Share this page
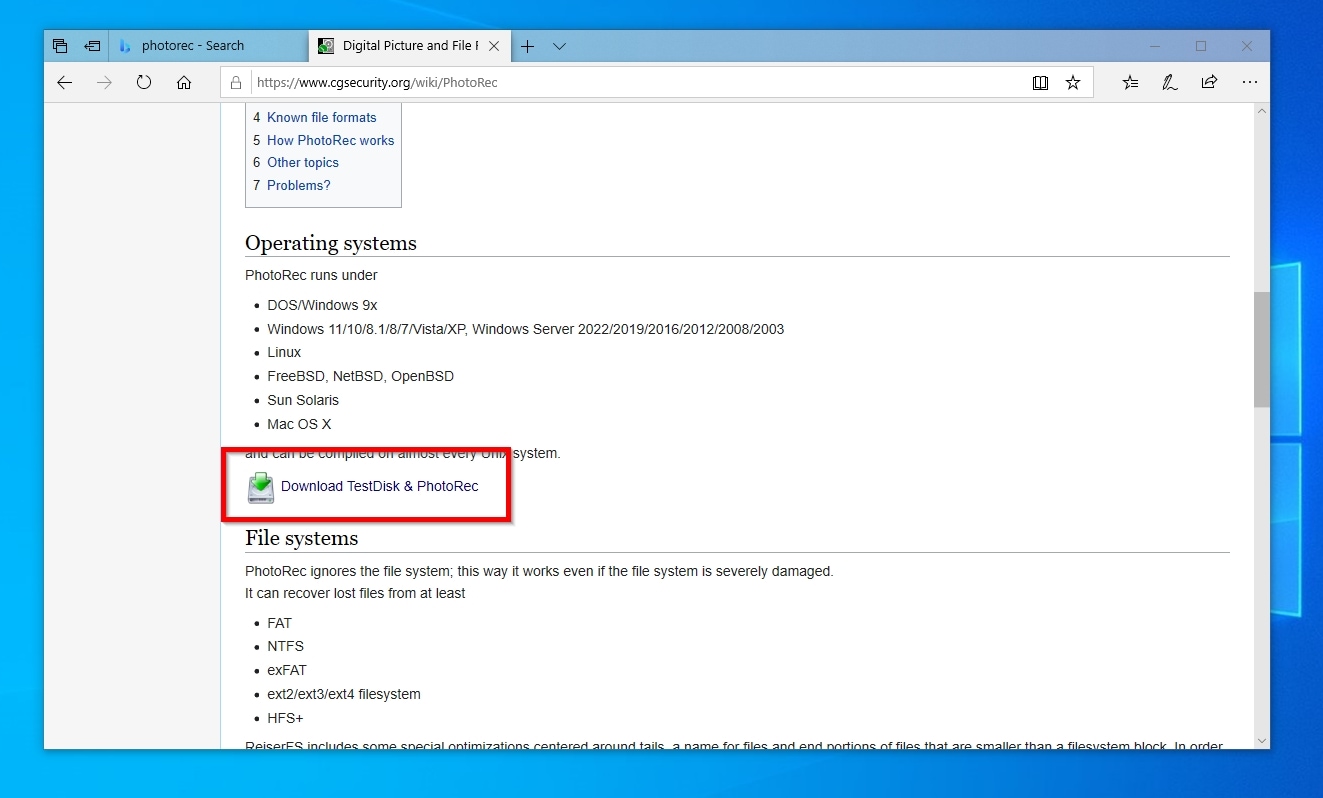Image resolution: width=1323 pixels, height=798 pixels. [x=1209, y=83]
